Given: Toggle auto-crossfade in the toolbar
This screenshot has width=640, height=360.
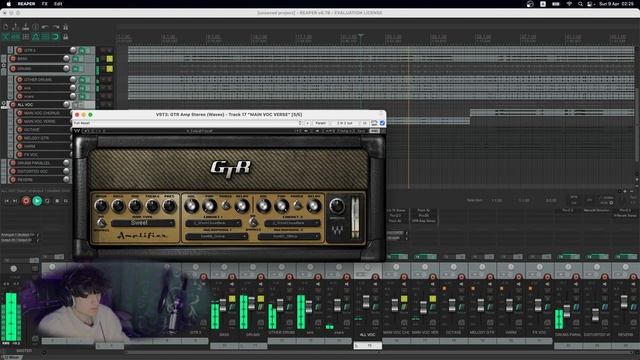Looking at the screenshot, I should tap(6, 37).
